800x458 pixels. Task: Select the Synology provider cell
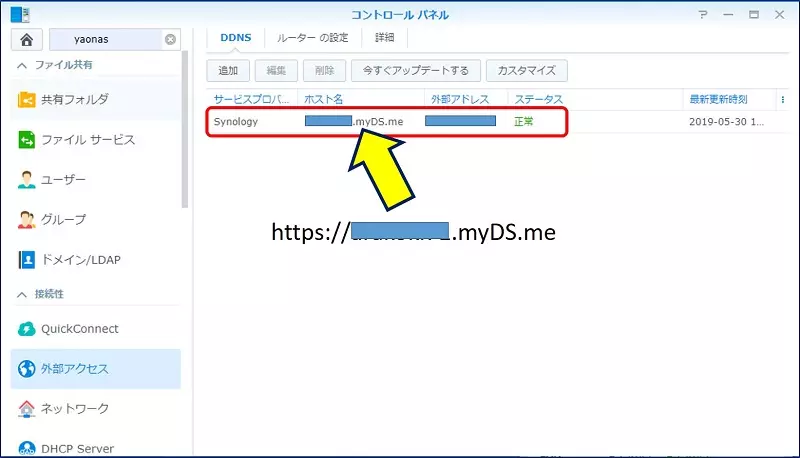tap(236, 122)
